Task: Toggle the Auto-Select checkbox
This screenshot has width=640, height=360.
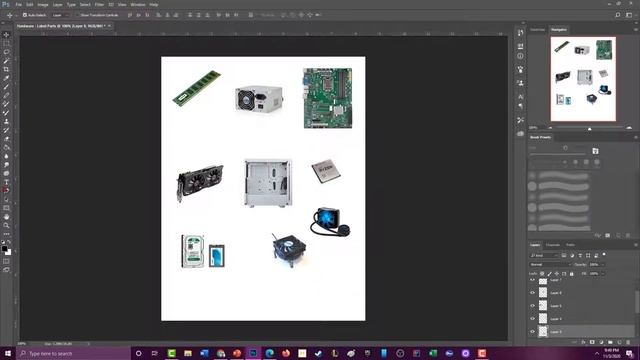Action: (24, 15)
